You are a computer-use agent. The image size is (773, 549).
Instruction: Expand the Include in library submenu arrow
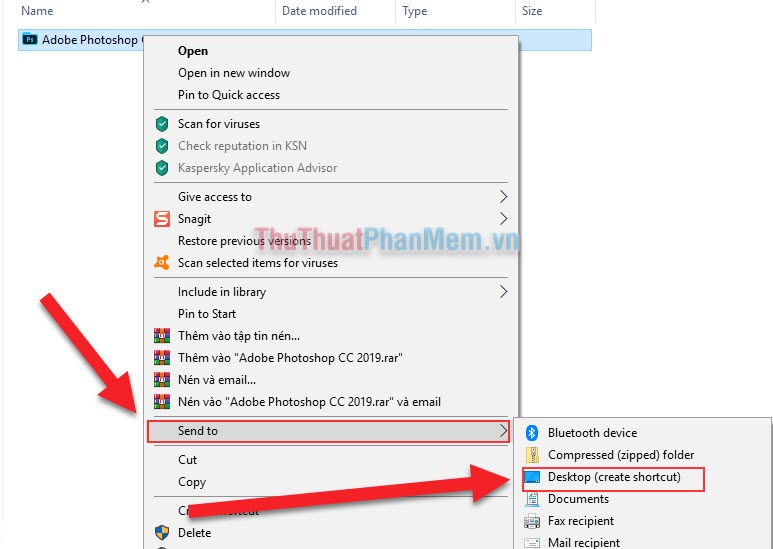coord(503,292)
